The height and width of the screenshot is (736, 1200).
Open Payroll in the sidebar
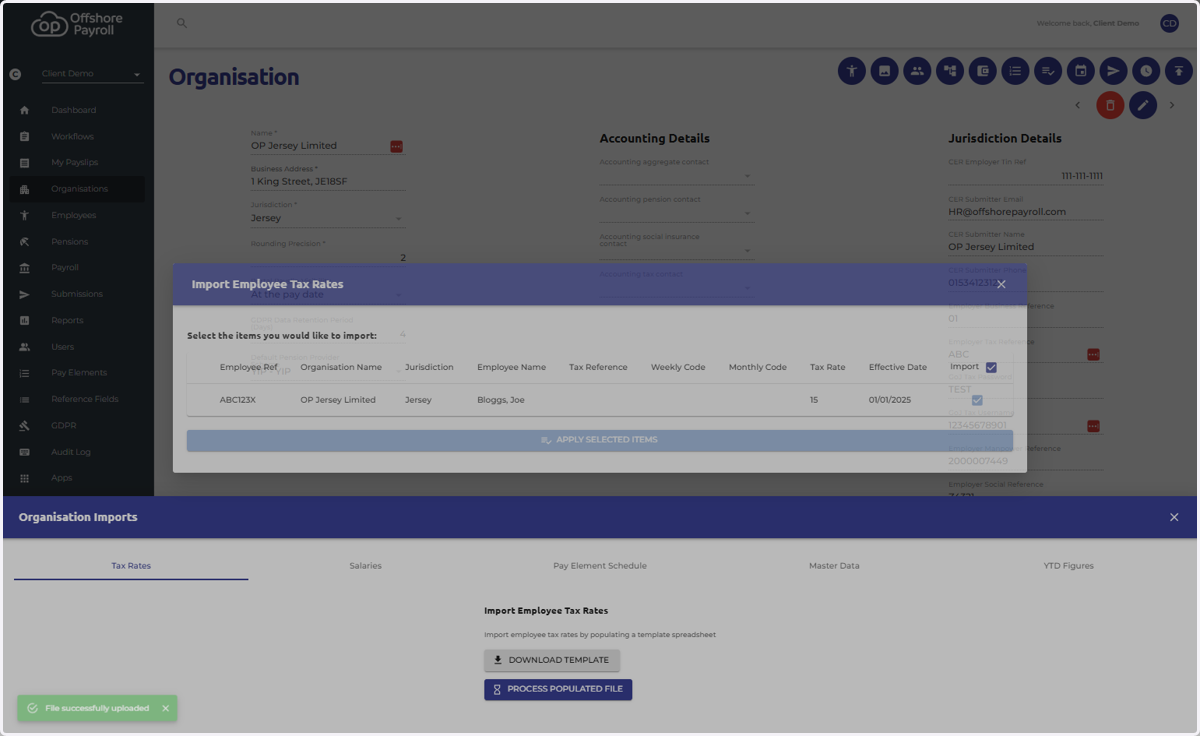(77, 268)
